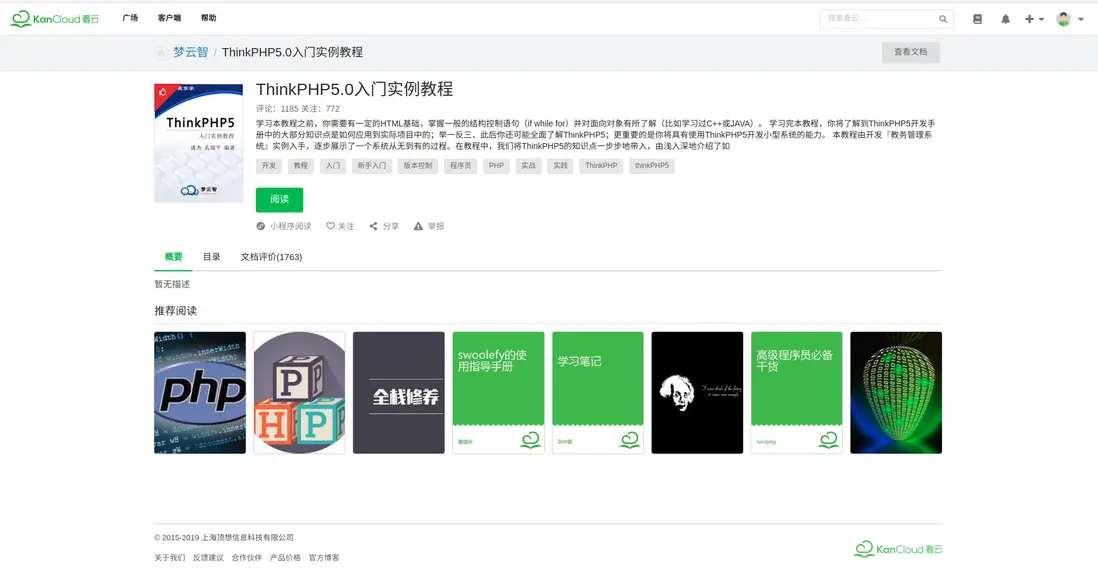Click the 反馈建议 footer link
The height and width of the screenshot is (586, 1098).
[208, 558]
